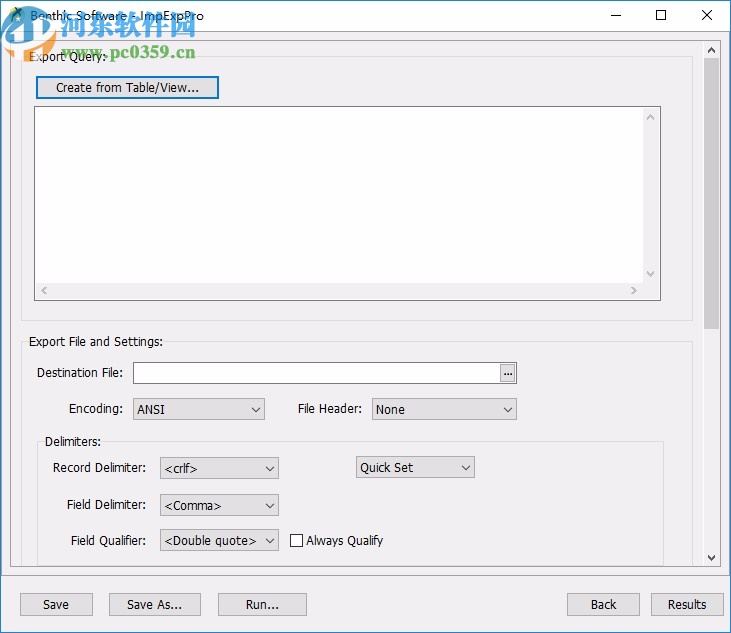Screen dimensions: 731x633
Task: Open the Quick Set dropdown
Action: coord(415,467)
